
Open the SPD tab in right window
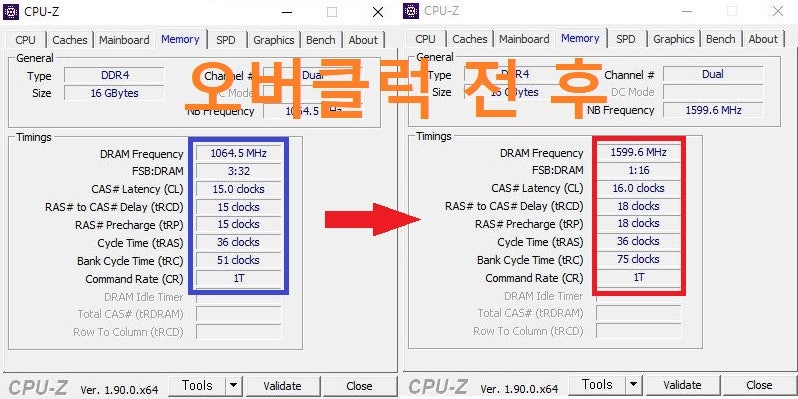(626, 39)
